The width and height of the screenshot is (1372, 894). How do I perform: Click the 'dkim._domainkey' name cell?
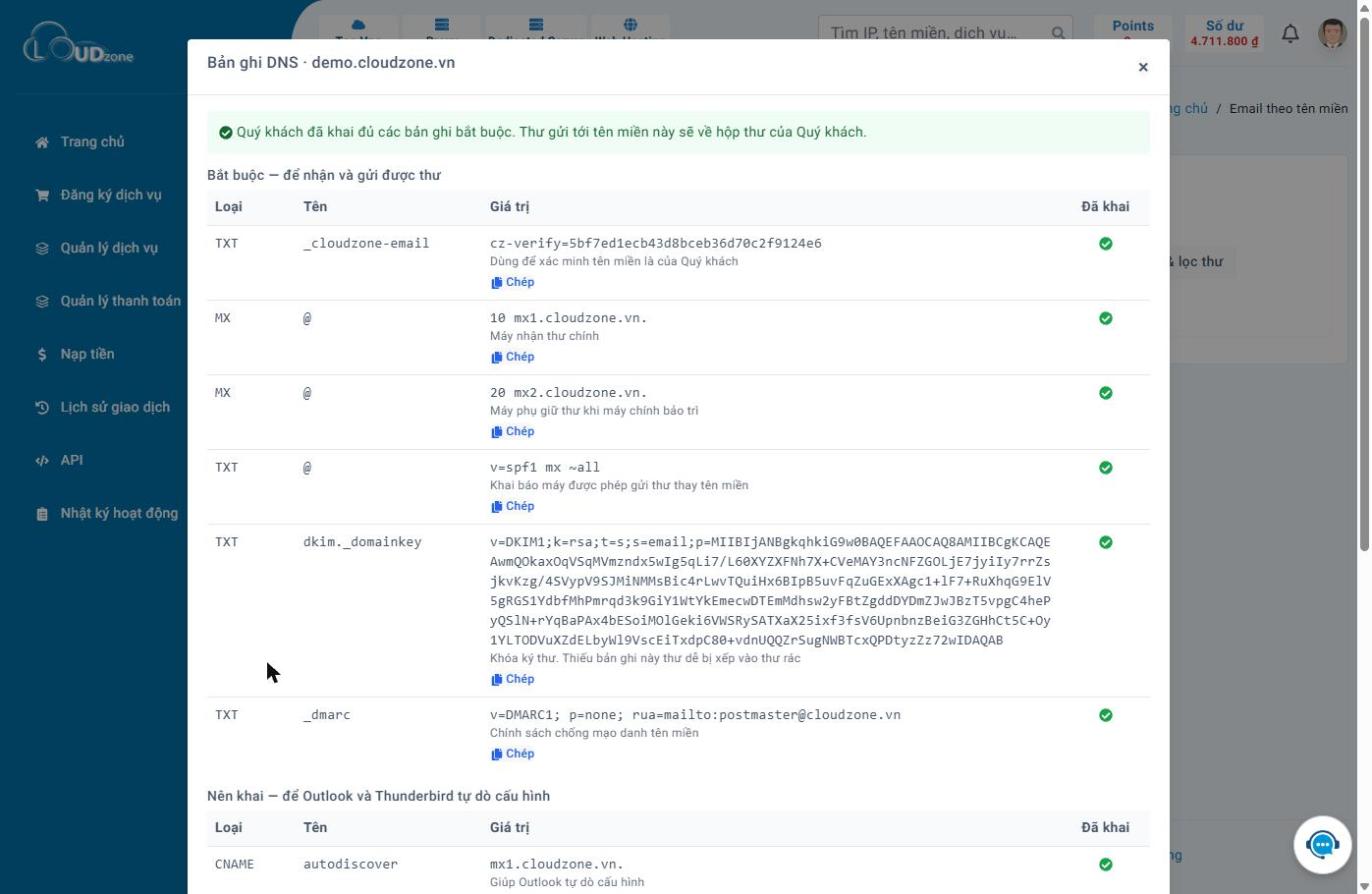point(362,542)
